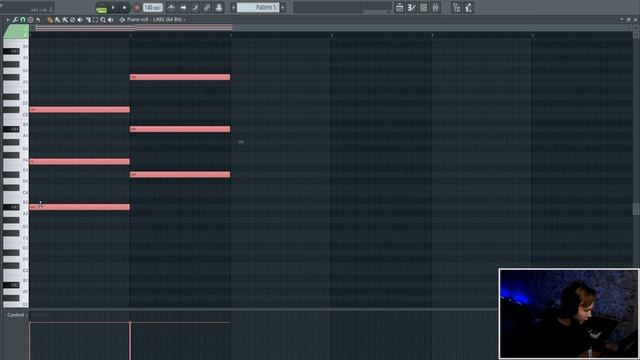
Task: Toggle the magnet Snap option
Action: pyautogui.click(x=23, y=20)
